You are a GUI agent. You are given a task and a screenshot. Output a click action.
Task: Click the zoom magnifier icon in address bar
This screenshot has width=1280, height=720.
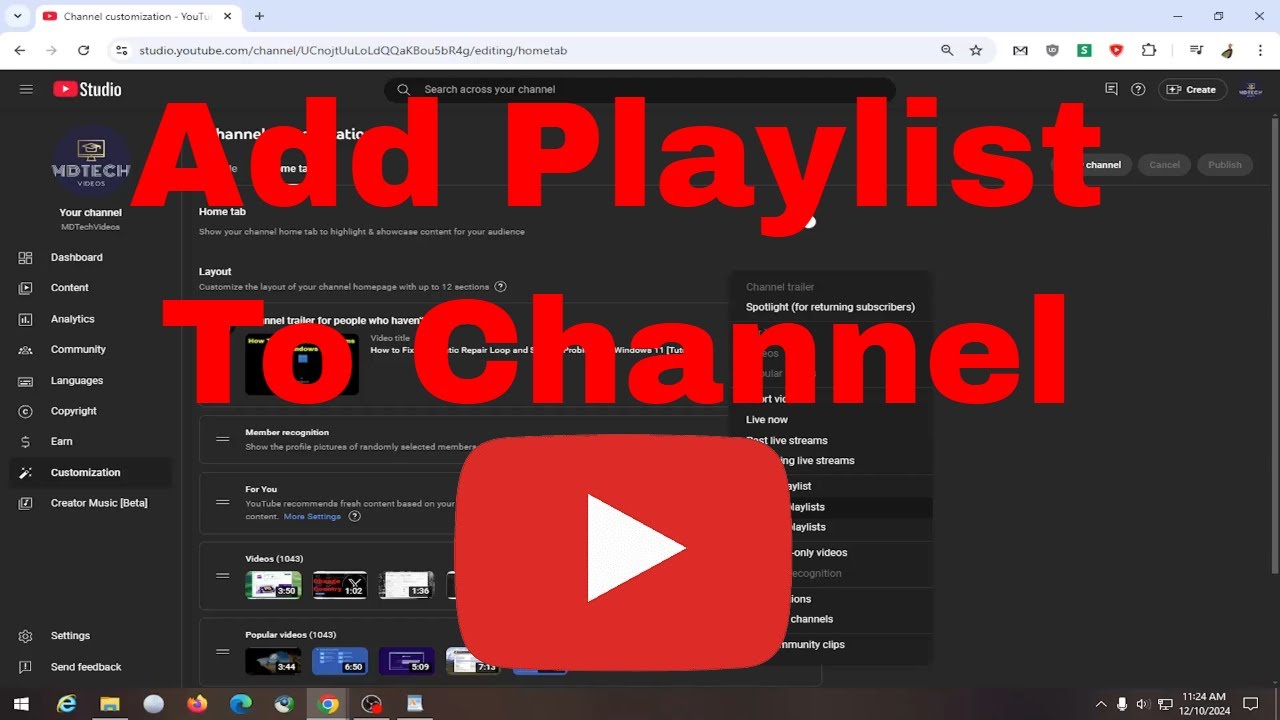coord(947,50)
